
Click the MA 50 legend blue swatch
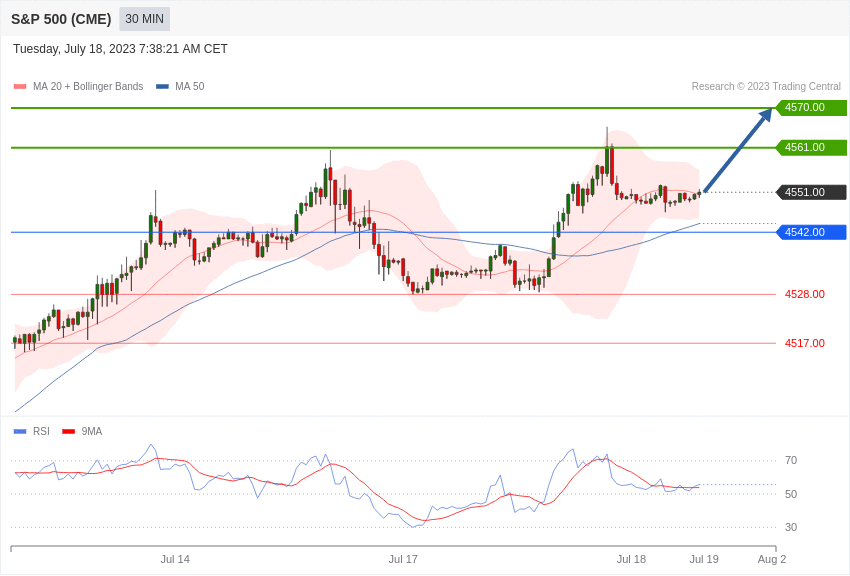(x=162, y=86)
